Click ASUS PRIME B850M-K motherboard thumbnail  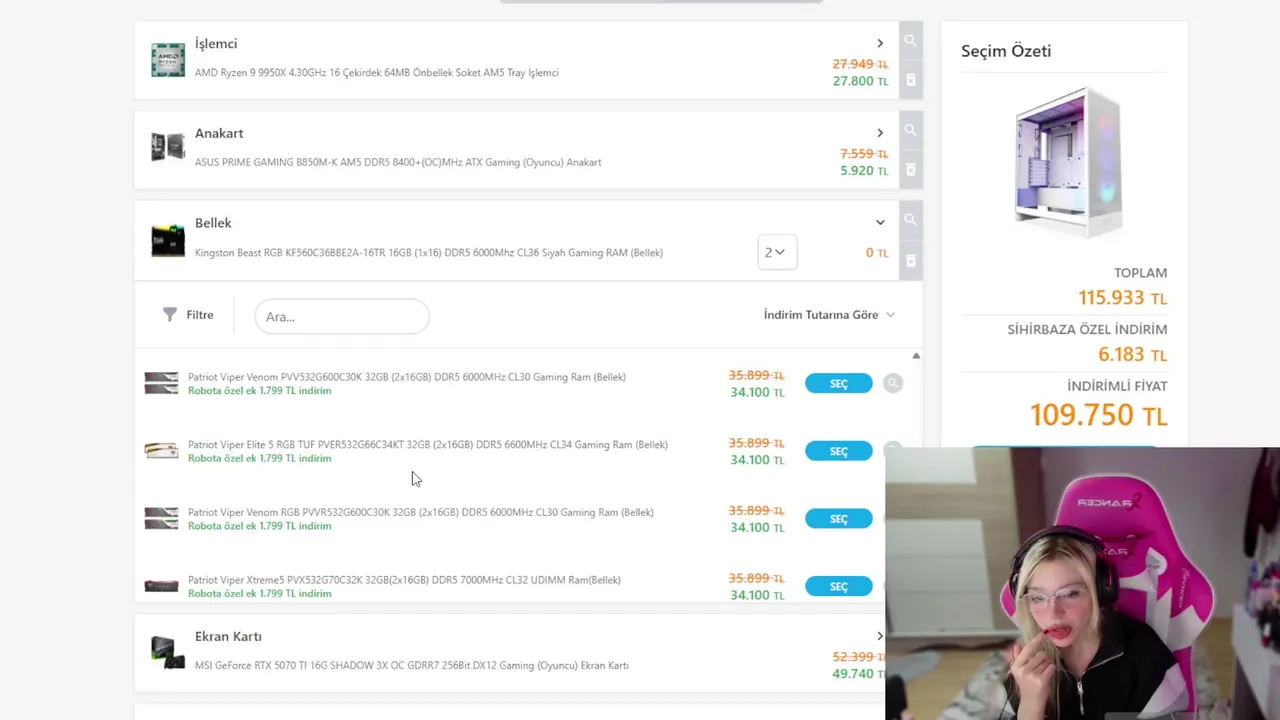coord(168,148)
